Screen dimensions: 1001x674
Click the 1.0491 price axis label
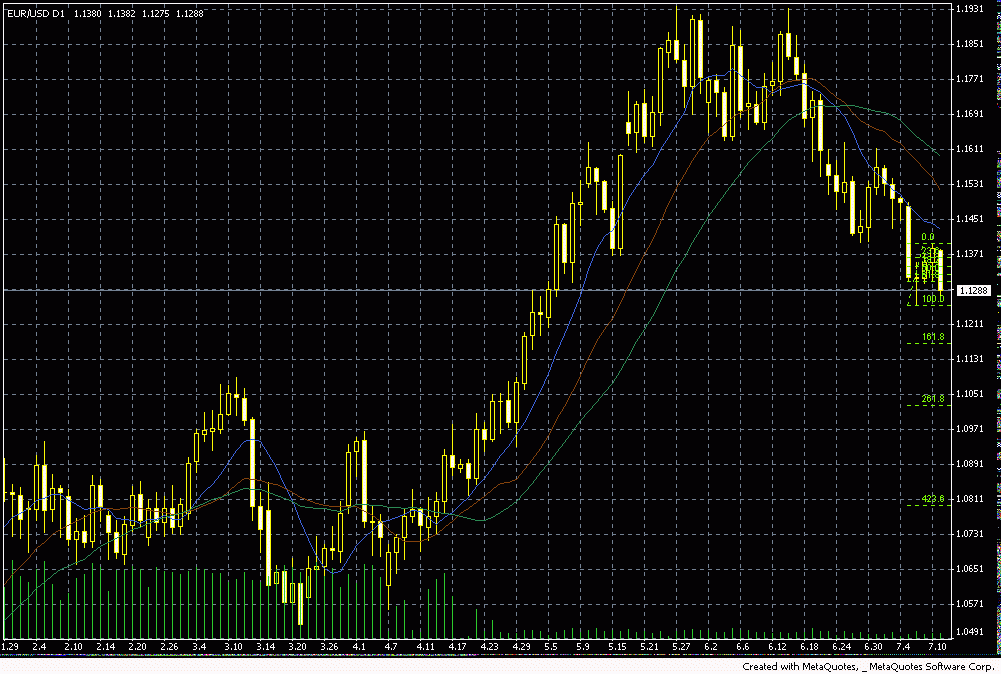(970, 633)
